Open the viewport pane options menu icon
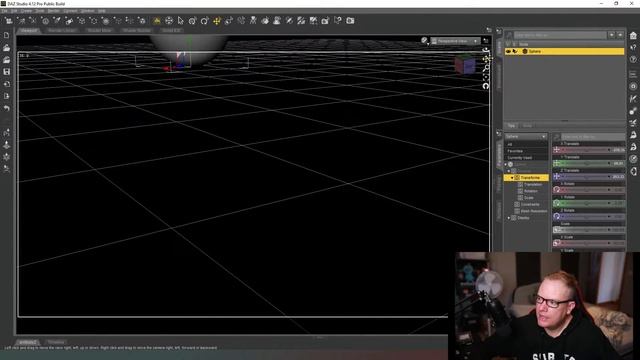 coord(489,30)
